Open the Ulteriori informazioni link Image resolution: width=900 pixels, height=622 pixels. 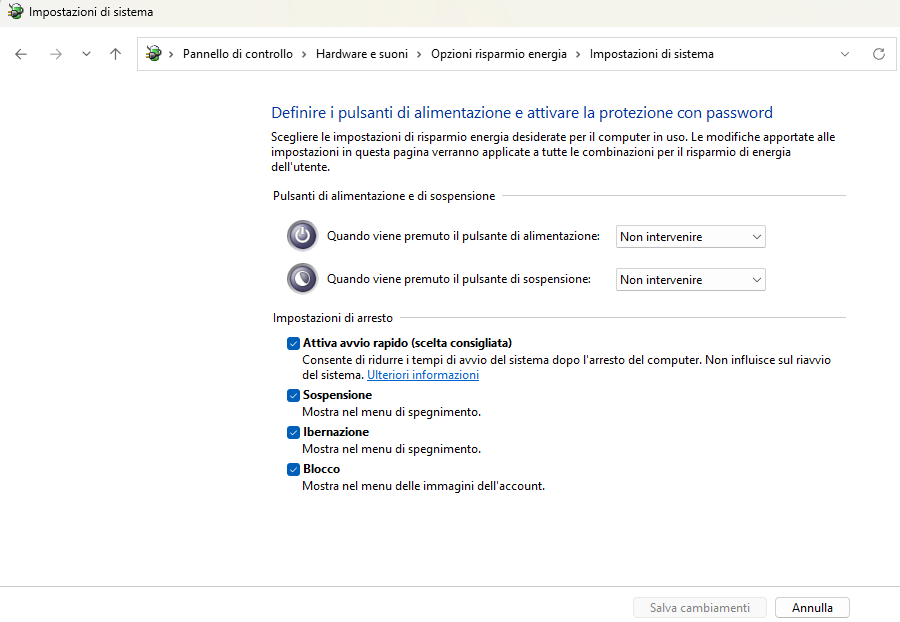[422, 374]
